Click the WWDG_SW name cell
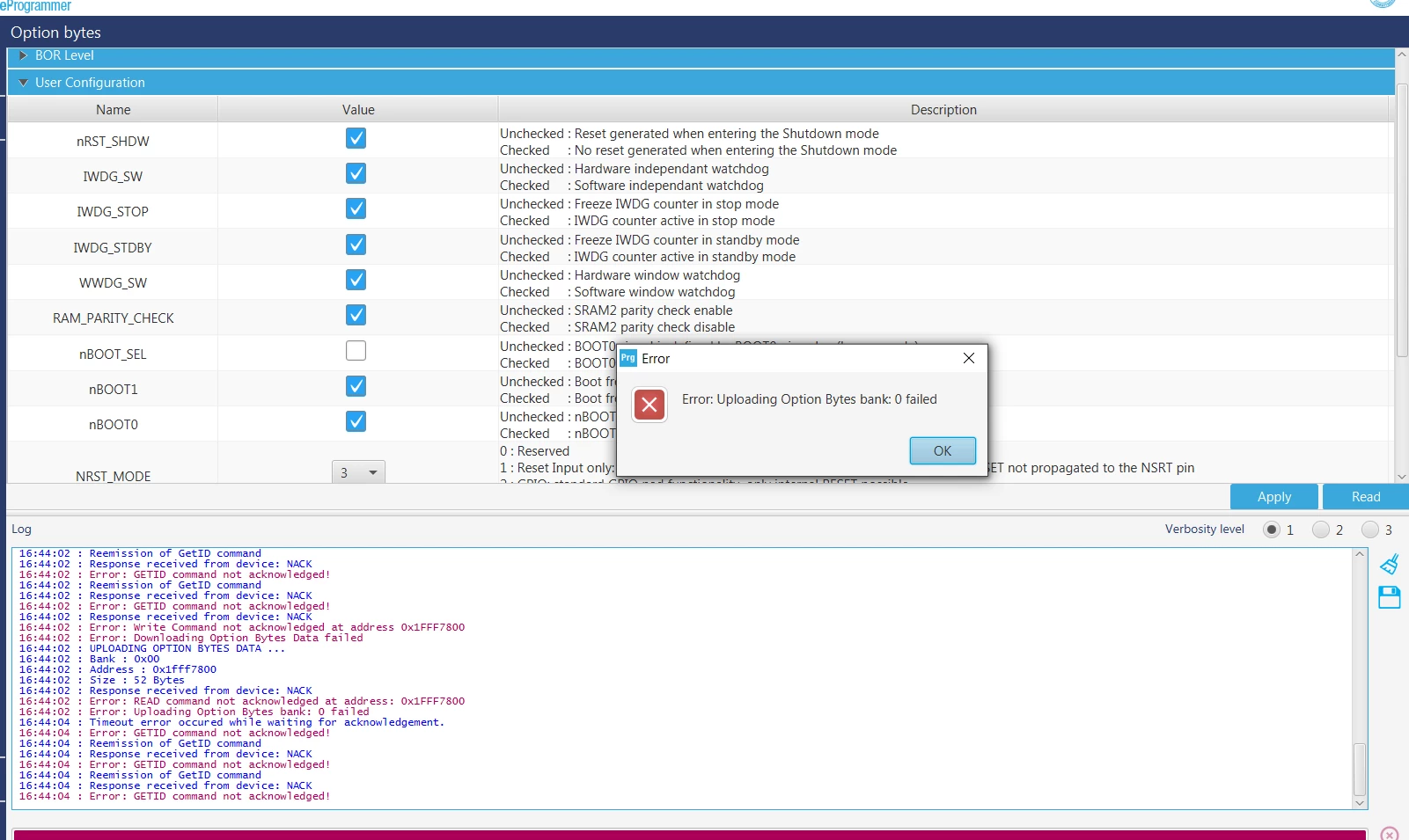 [113, 282]
